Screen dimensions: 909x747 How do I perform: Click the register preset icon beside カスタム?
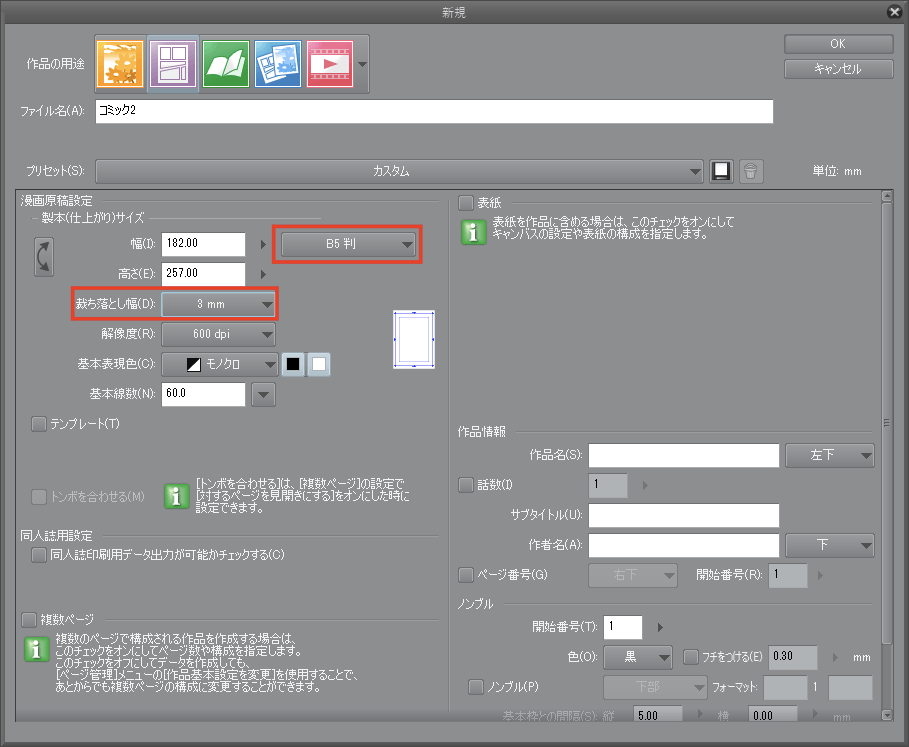[x=721, y=171]
